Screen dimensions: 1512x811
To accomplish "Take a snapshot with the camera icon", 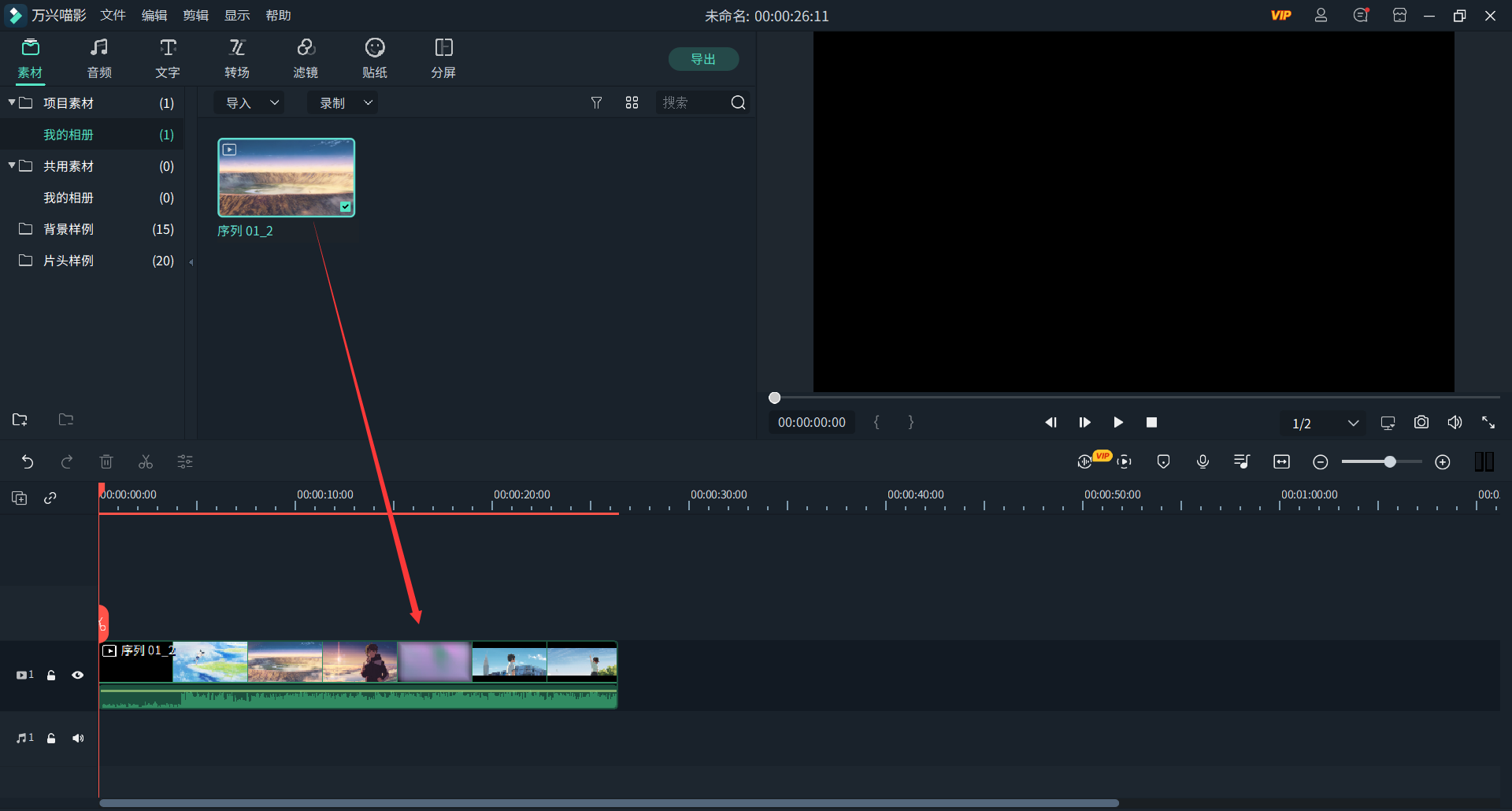I will point(1421,423).
